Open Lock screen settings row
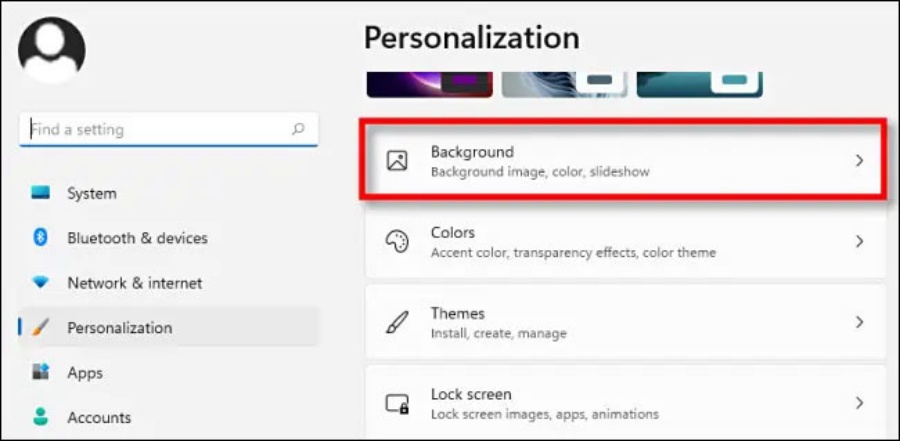 (620, 403)
